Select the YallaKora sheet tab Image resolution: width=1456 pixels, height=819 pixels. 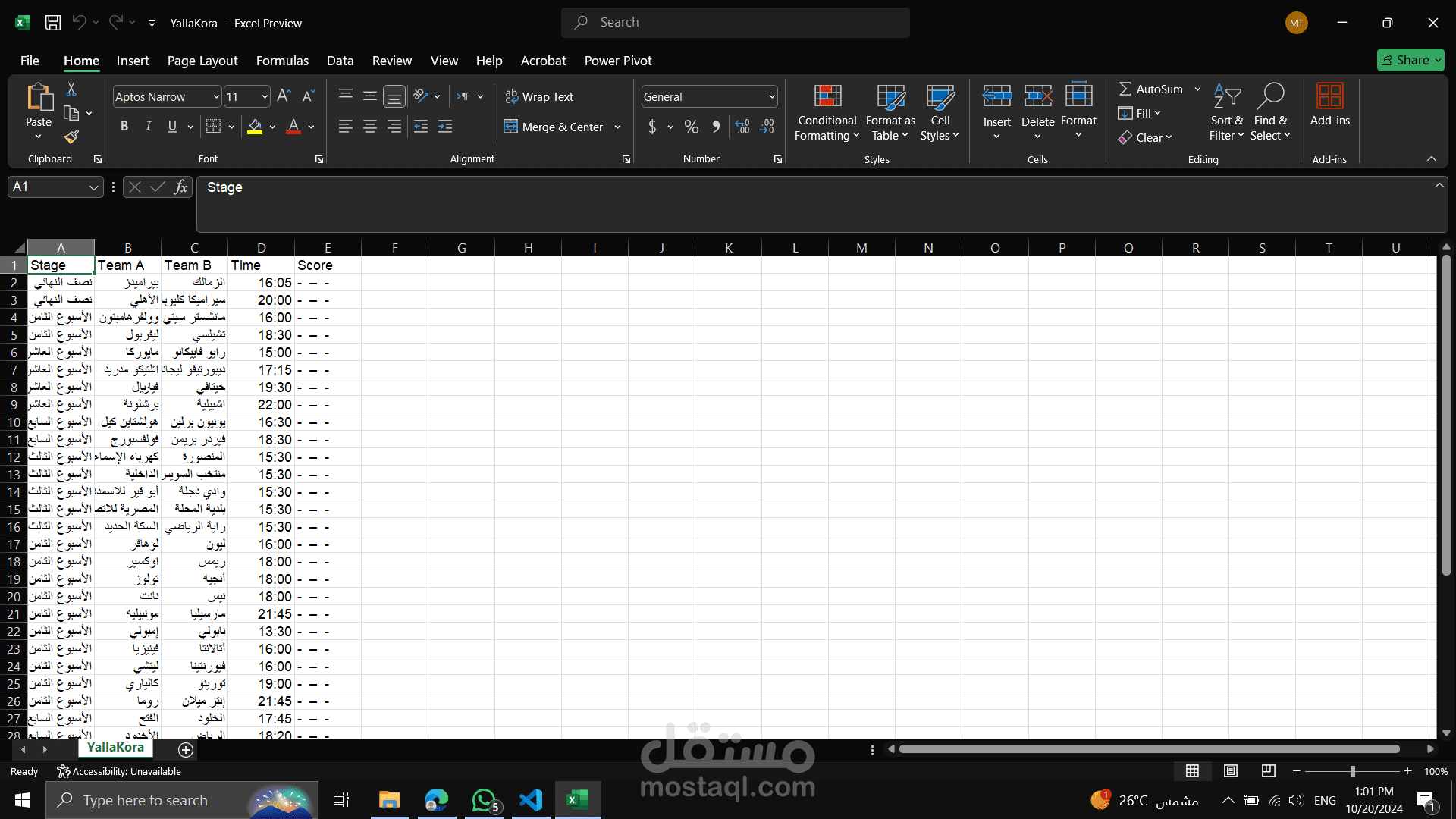(115, 748)
